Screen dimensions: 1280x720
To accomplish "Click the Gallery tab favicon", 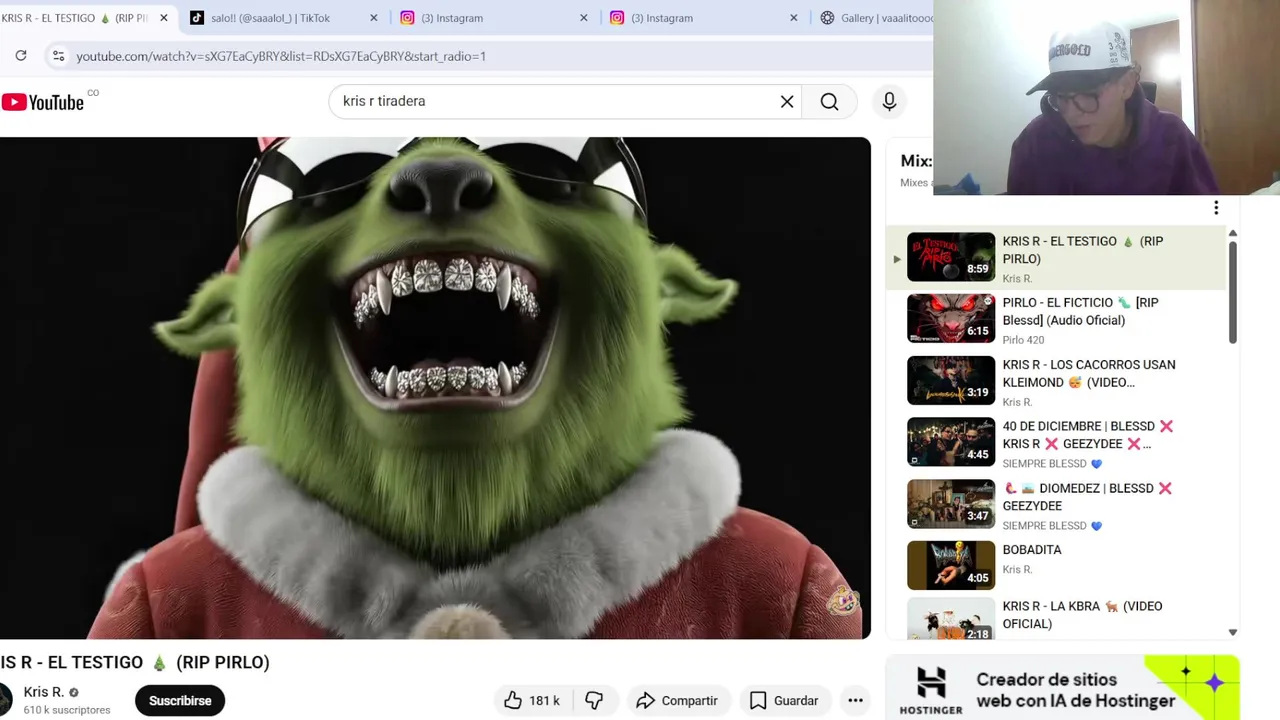I will pos(827,18).
